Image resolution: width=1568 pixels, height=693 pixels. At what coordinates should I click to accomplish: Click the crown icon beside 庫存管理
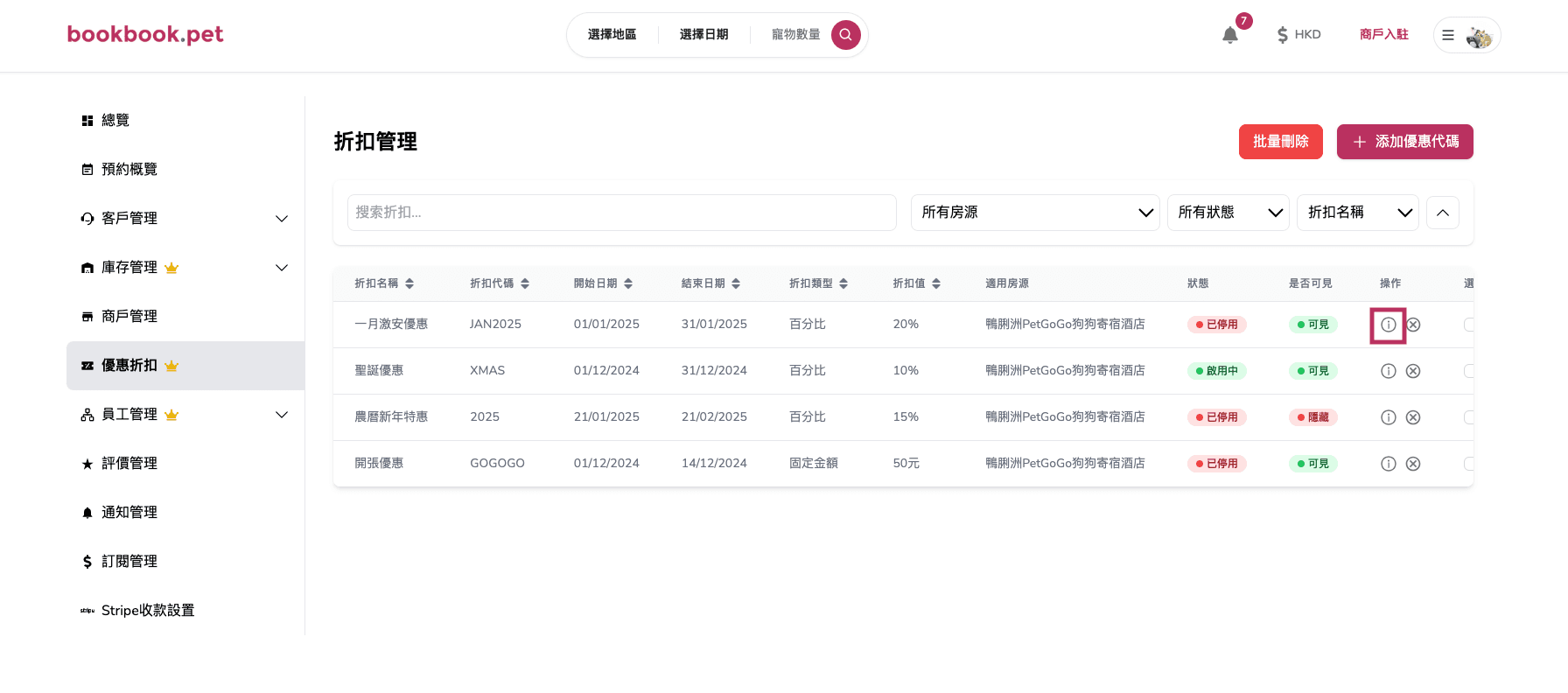point(171,268)
